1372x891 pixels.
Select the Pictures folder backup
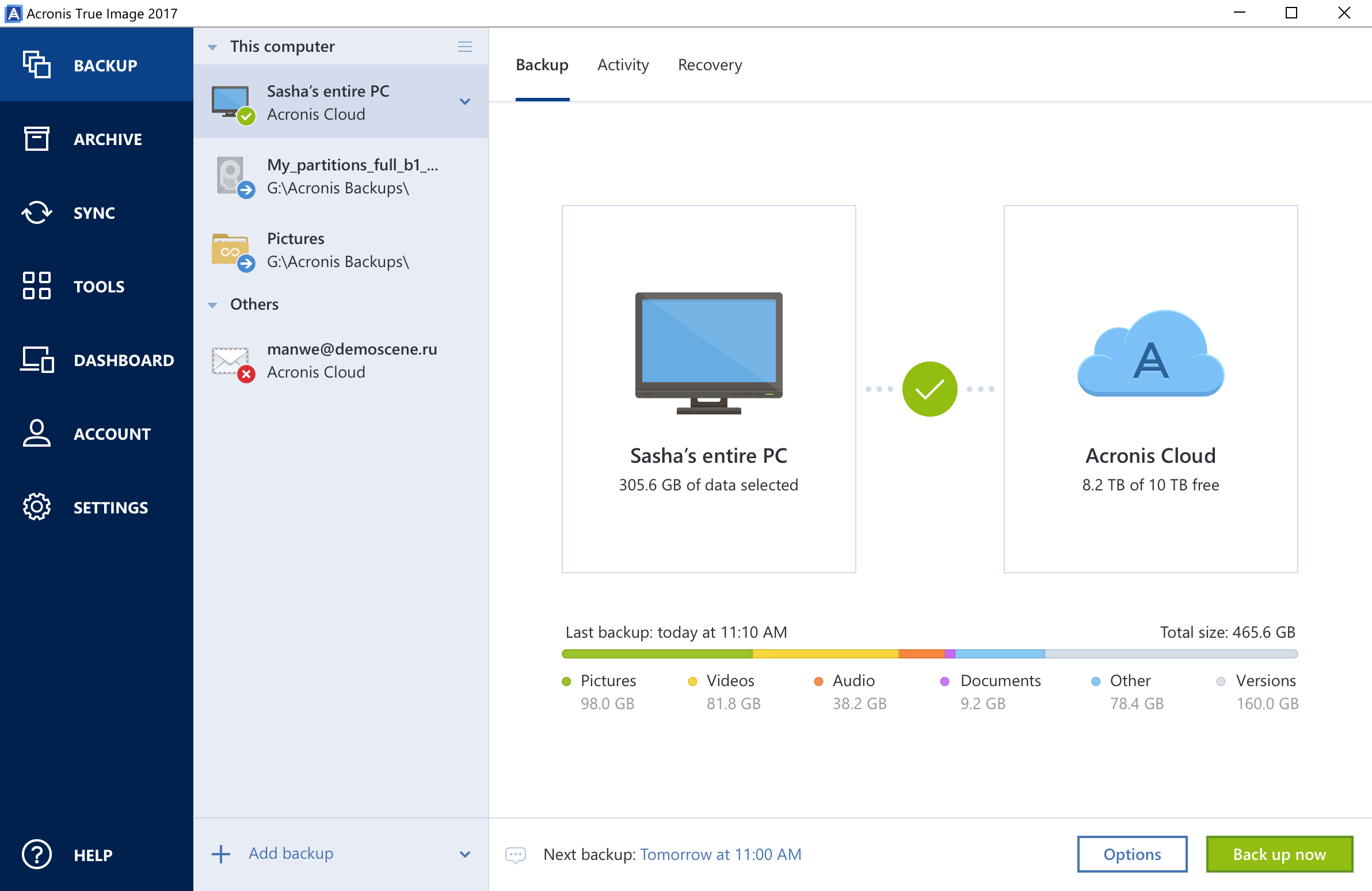(x=341, y=250)
